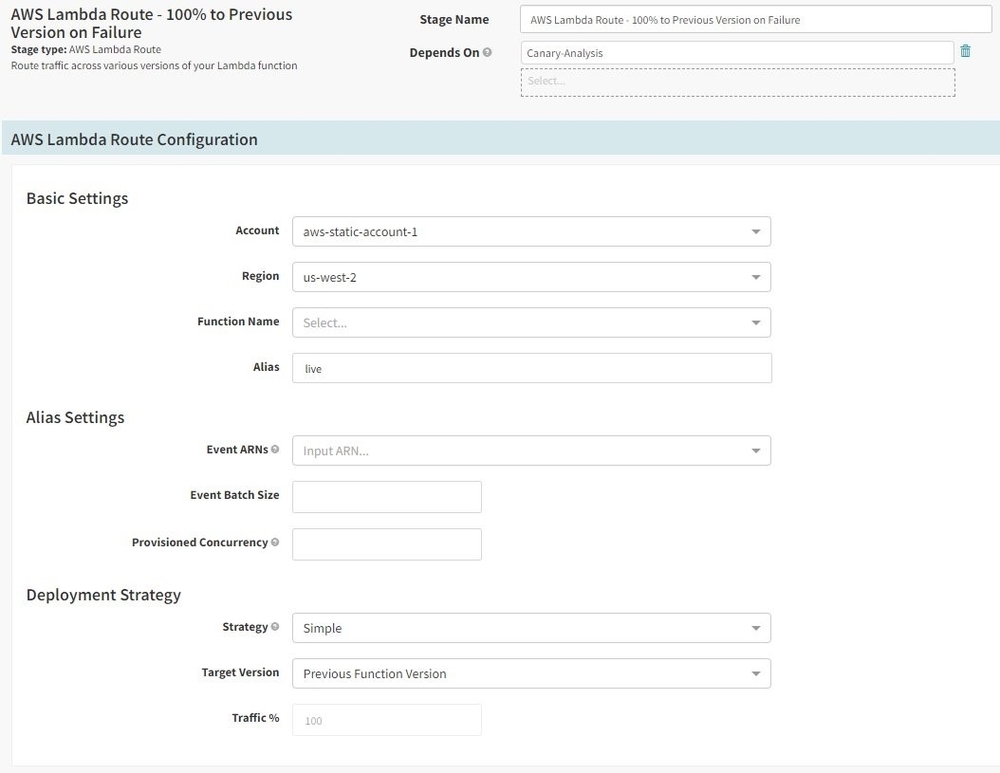Click the Route traffic description text

(x=154, y=65)
